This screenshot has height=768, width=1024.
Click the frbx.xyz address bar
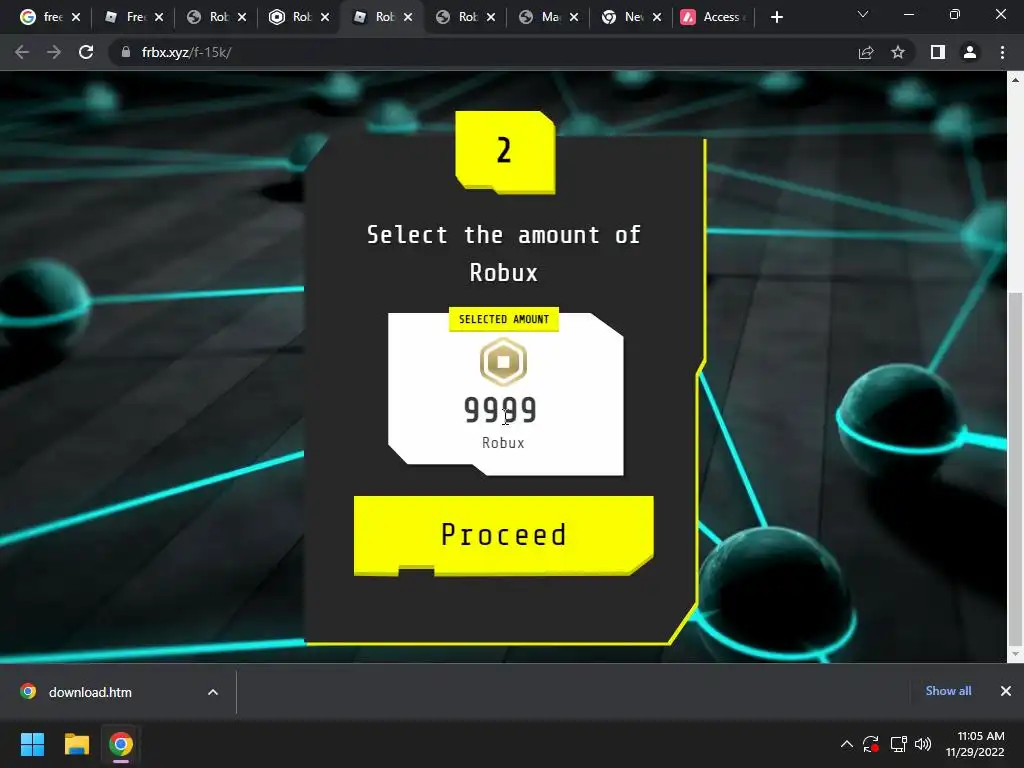(483, 52)
